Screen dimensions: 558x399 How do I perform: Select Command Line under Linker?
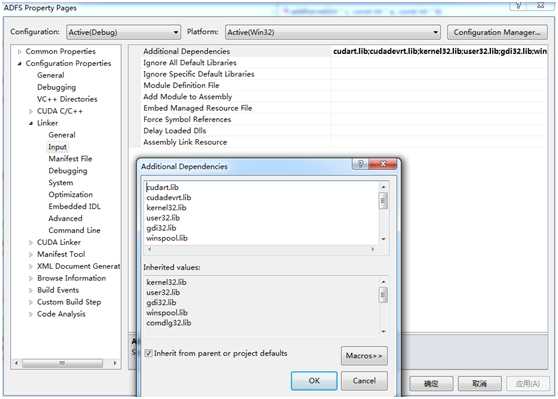pyautogui.click(x=74, y=230)
